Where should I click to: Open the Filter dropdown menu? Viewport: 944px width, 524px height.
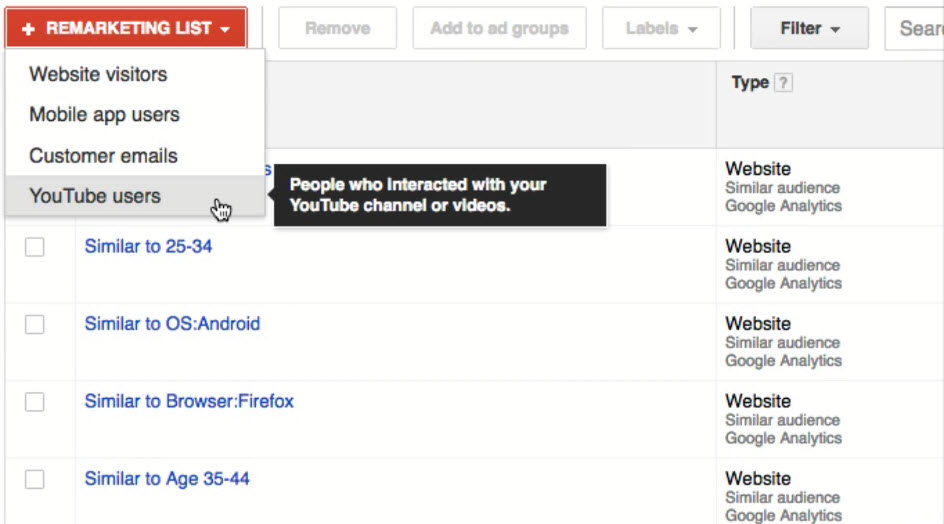809,29
